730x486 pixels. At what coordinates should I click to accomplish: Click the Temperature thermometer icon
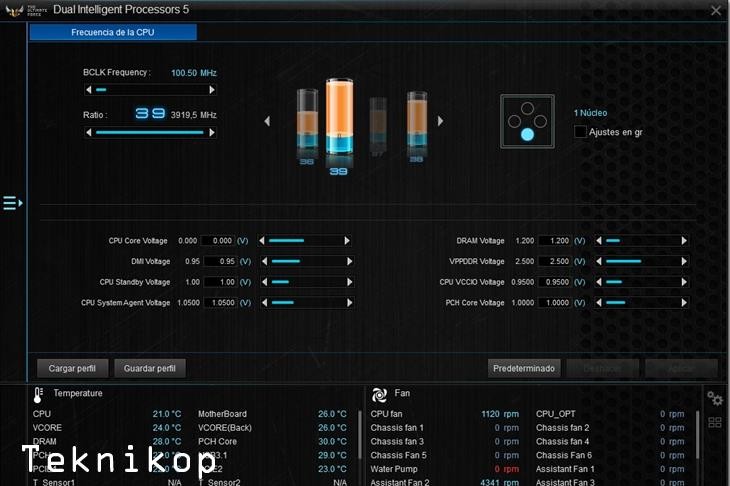38,394
